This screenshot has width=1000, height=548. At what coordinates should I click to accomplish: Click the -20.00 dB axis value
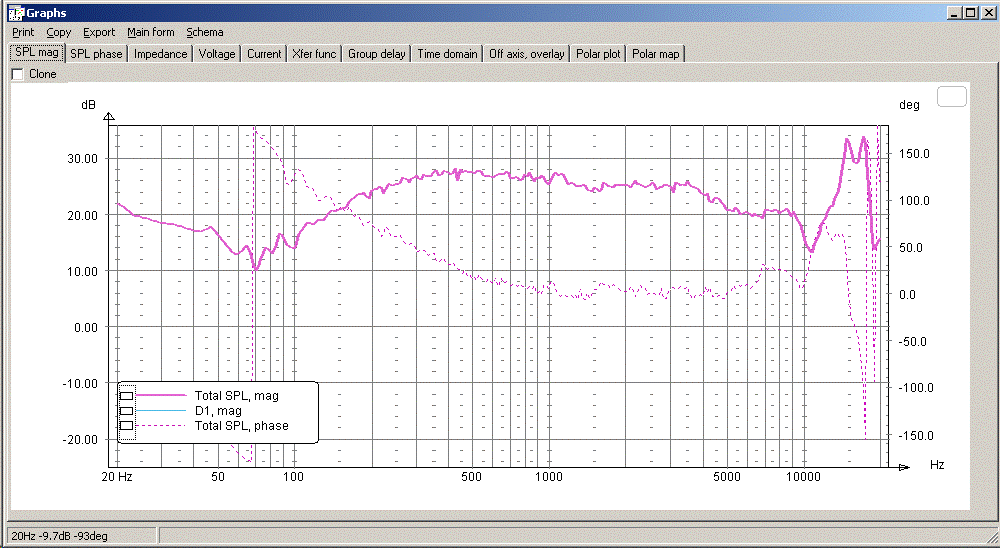(80, 440)
